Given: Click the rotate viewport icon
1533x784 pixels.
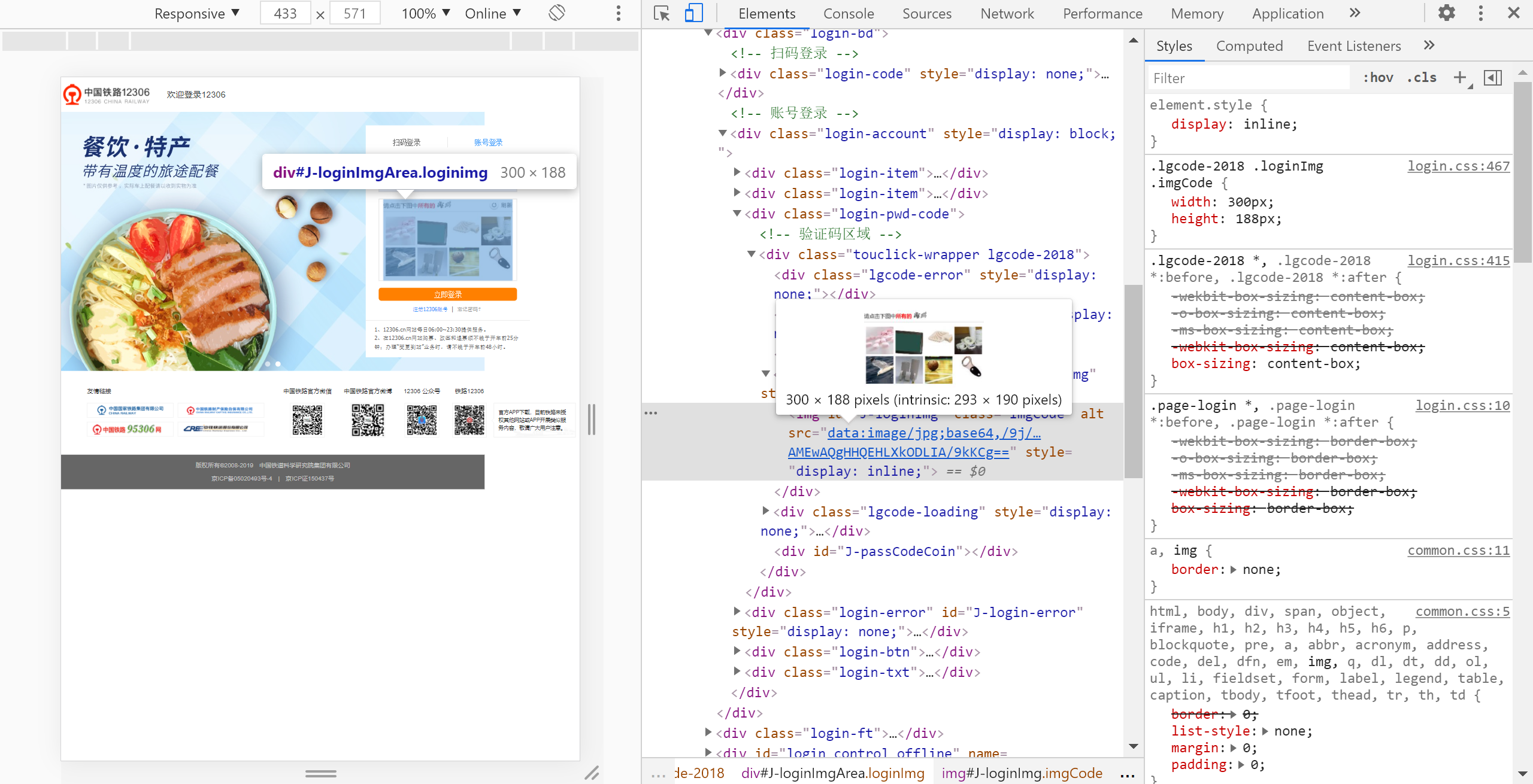Looking at the screenshot, I should 557,13.
